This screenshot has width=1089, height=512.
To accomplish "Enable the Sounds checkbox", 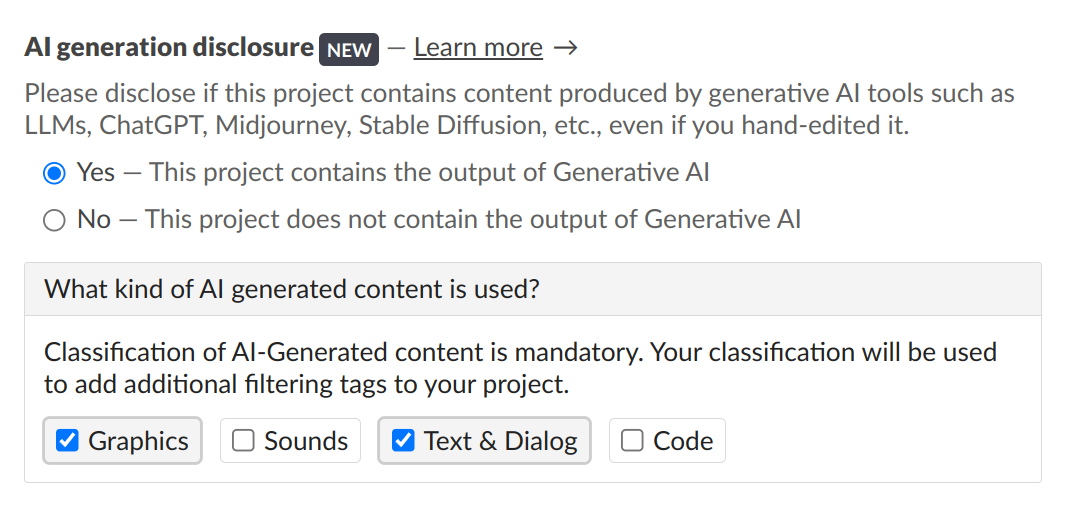I will pos(243,441).
